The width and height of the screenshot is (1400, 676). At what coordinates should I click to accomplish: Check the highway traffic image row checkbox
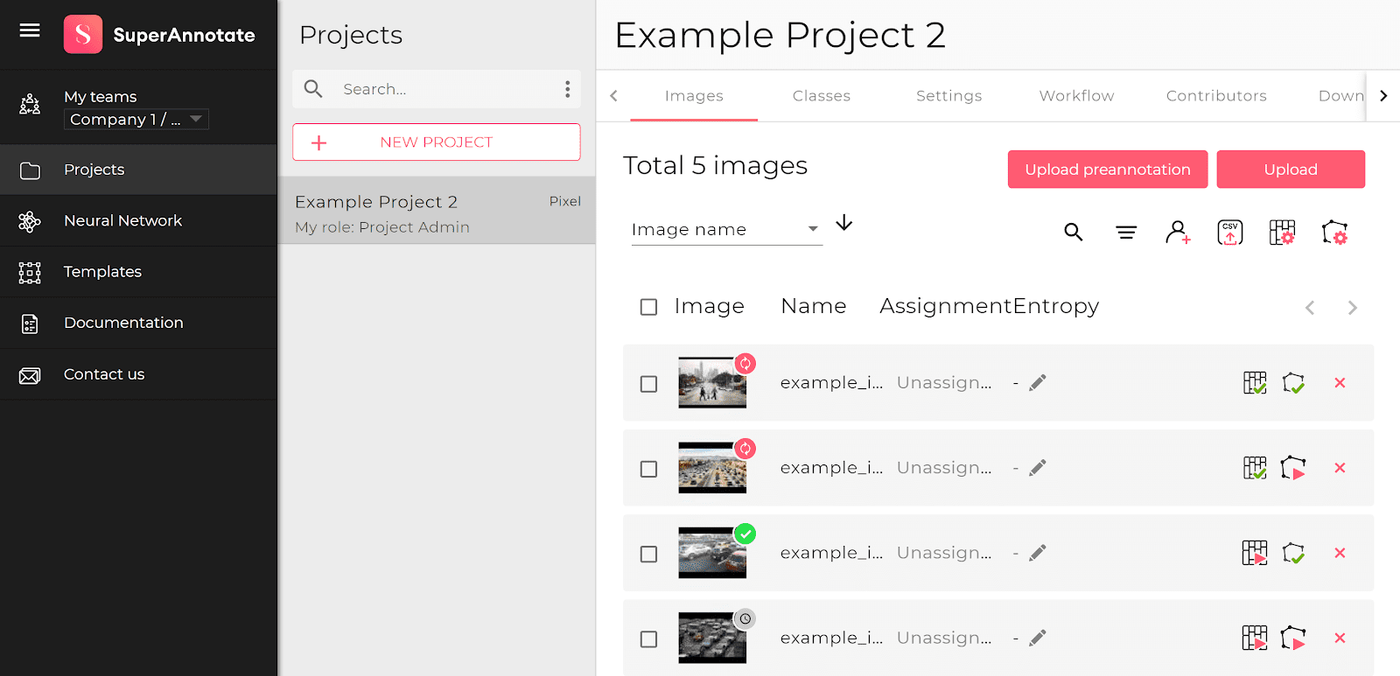point(649,469)
